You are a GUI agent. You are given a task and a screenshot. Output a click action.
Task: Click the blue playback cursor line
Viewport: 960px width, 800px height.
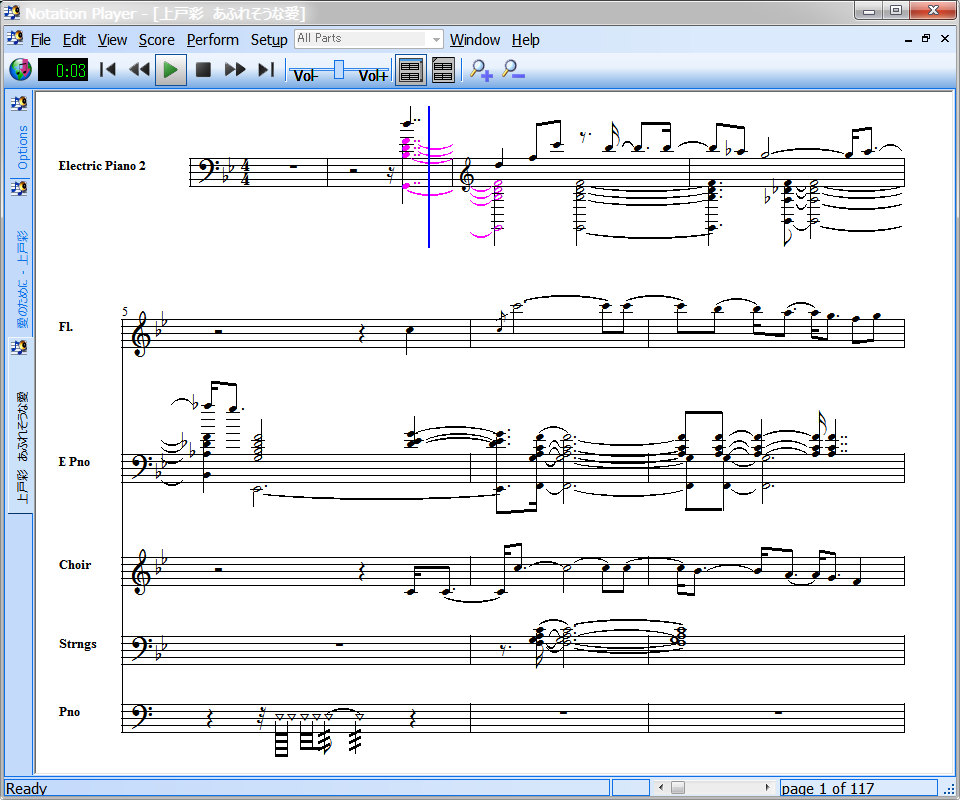(x=429, y=177)
